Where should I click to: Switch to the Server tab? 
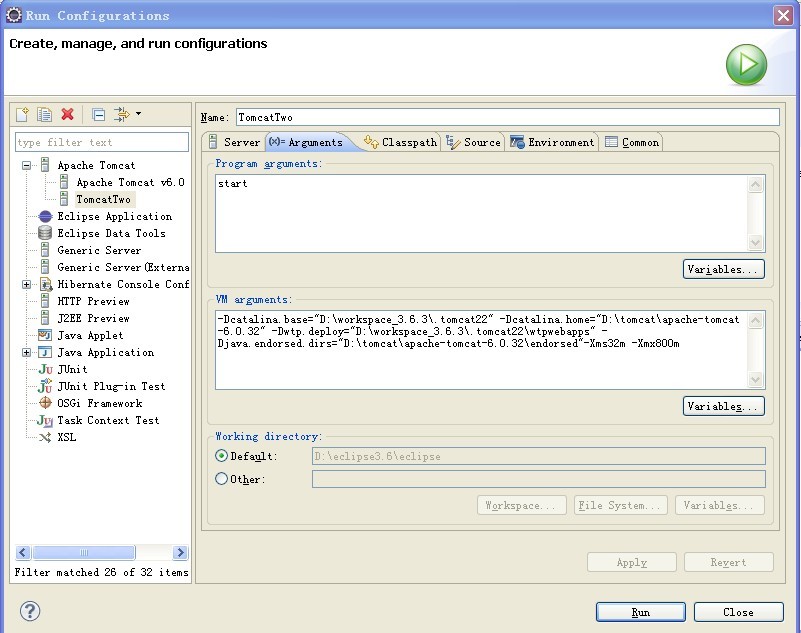pyautogui.click(x=234, y=142)
